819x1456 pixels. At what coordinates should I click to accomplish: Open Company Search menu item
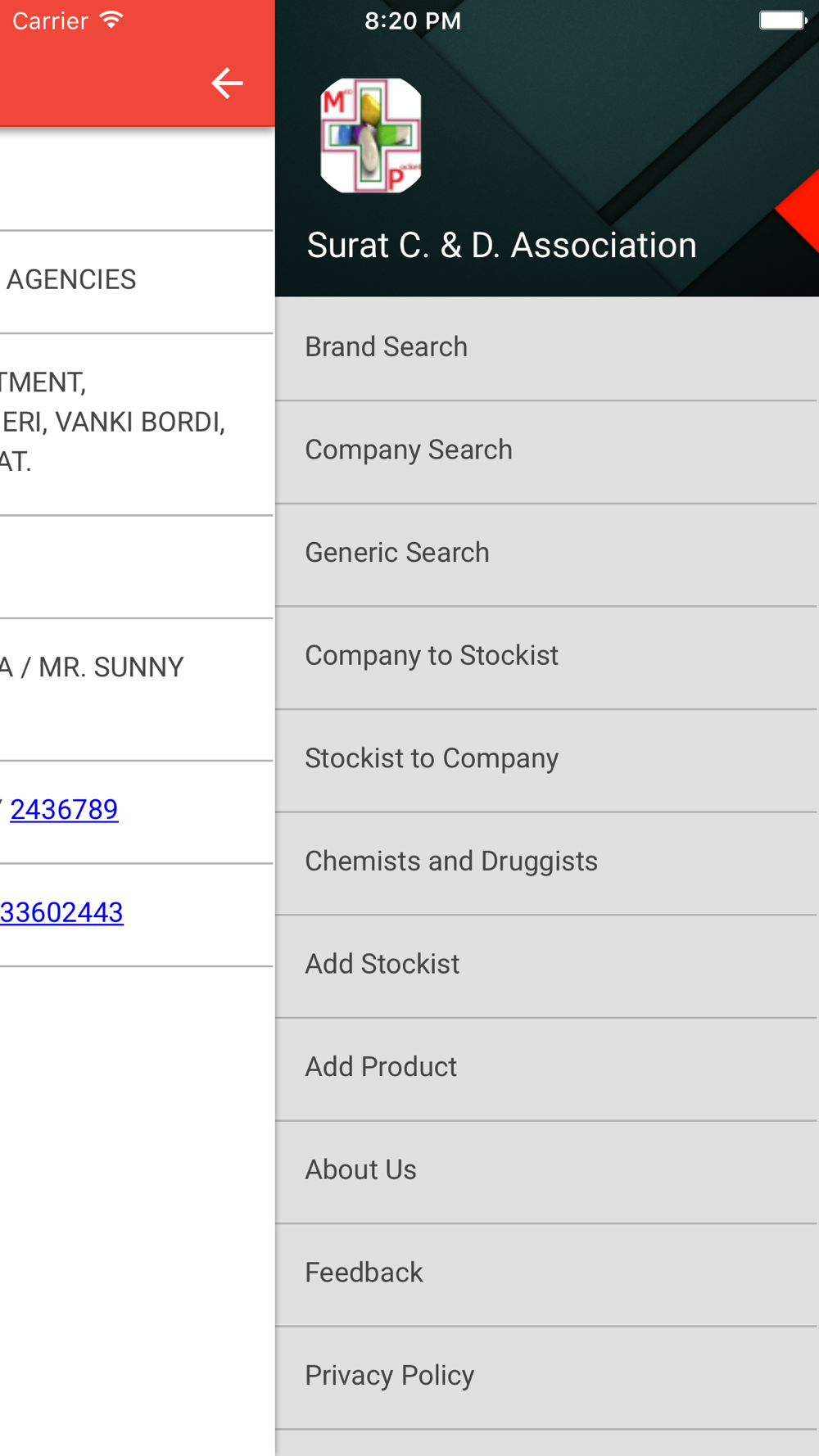[547, 451]
